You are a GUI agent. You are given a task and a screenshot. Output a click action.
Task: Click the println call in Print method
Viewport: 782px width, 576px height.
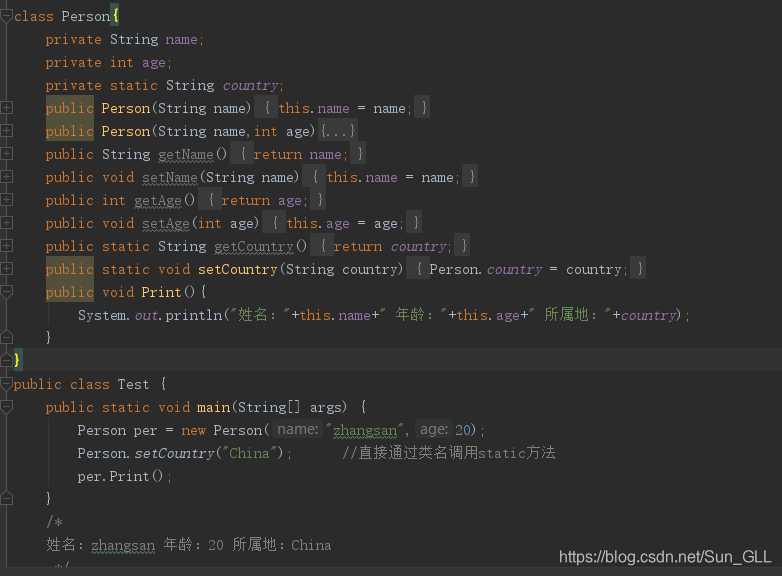[x=194, y=315]
